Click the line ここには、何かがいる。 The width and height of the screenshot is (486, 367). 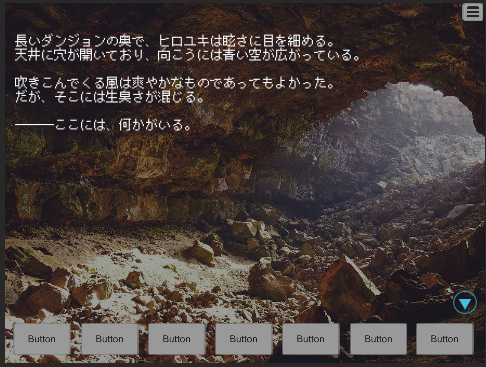103,125
